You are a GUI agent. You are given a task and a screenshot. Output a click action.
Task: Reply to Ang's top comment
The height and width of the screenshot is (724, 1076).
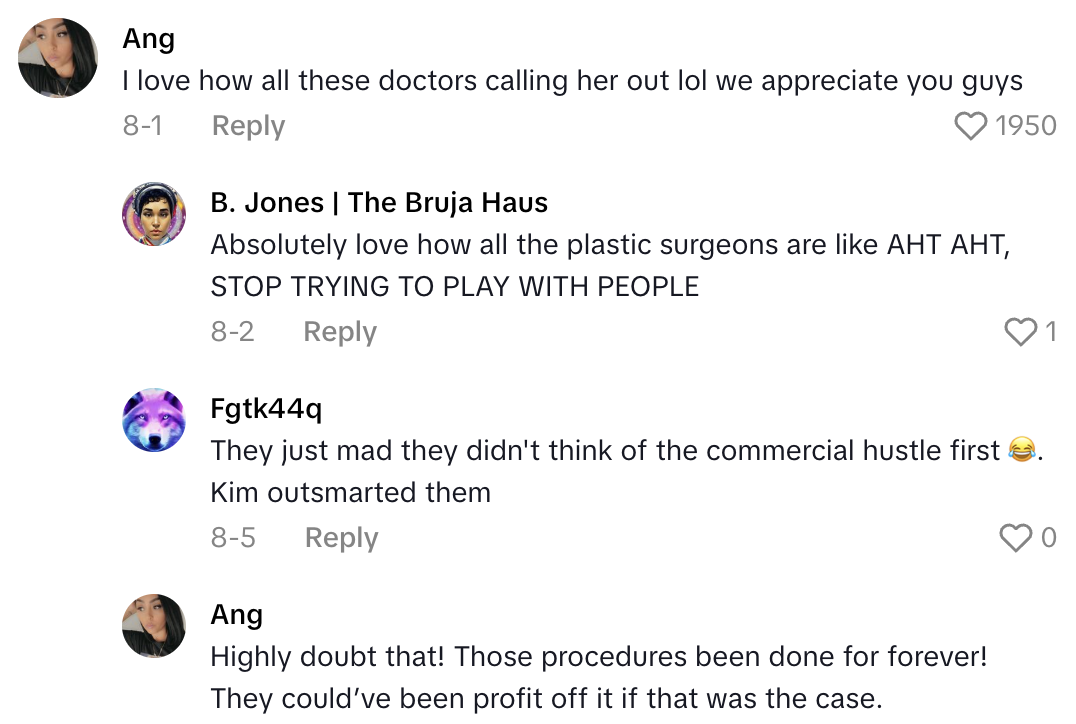[x=247, y=125]
